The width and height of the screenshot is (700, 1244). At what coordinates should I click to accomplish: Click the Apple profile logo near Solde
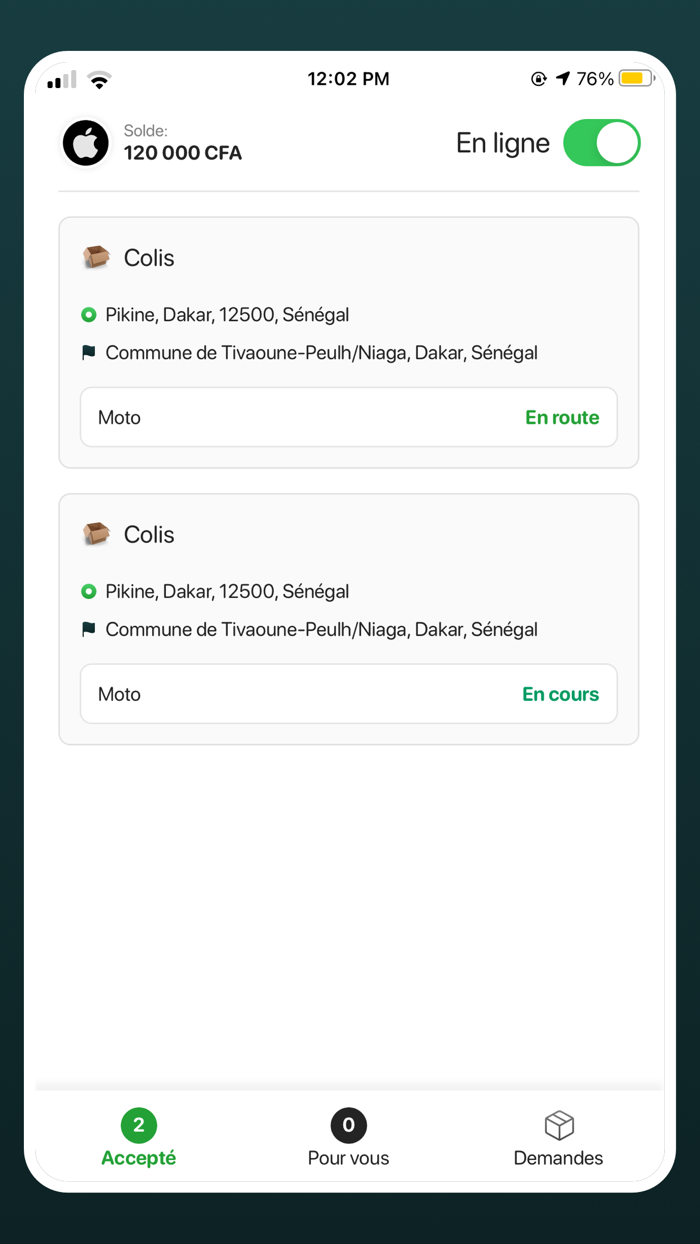click(x=85, y=143)
